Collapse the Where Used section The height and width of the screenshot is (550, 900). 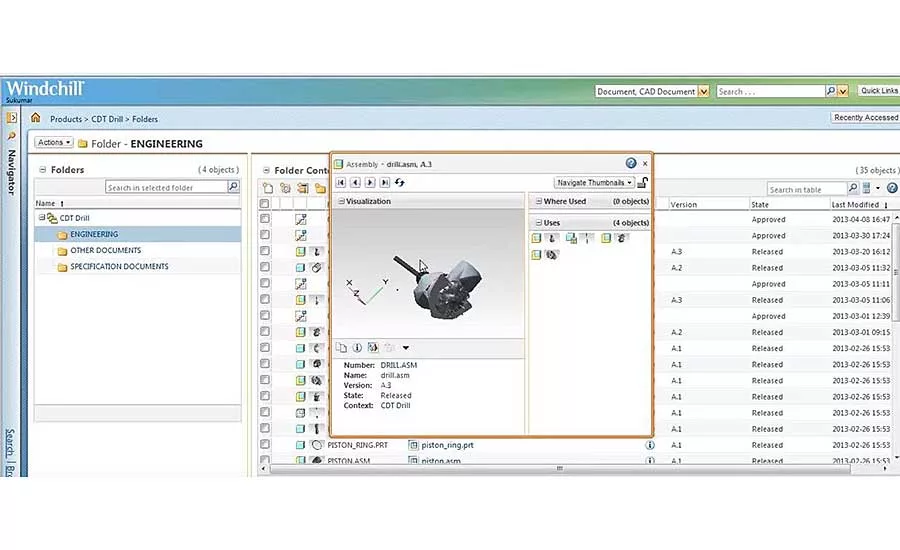click(x=539, y=201)
